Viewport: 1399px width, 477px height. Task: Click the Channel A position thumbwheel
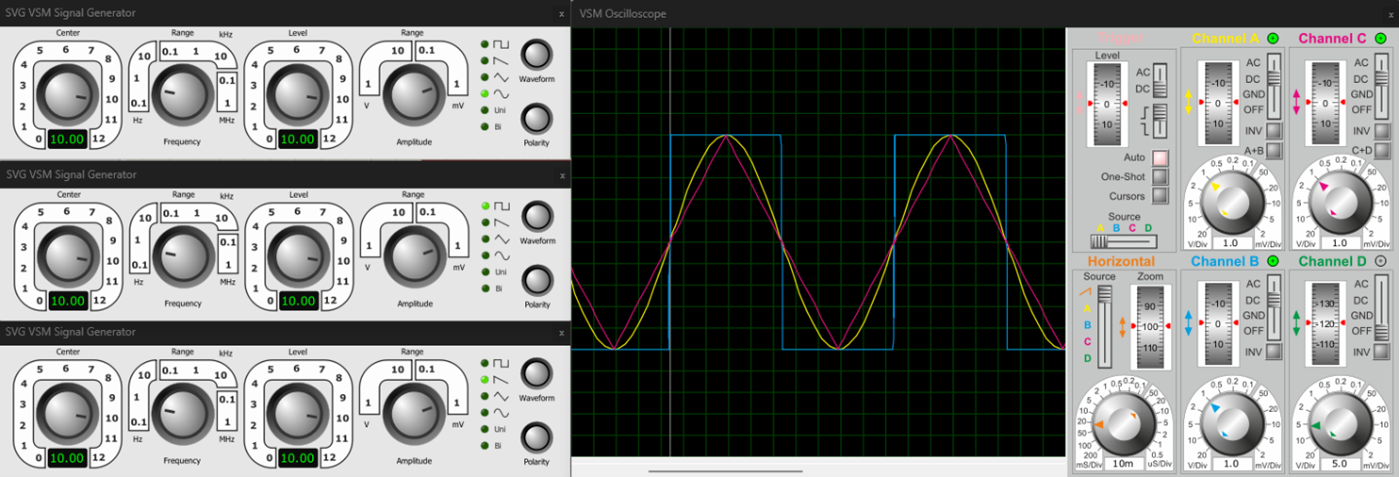(x=1217, y=103)
